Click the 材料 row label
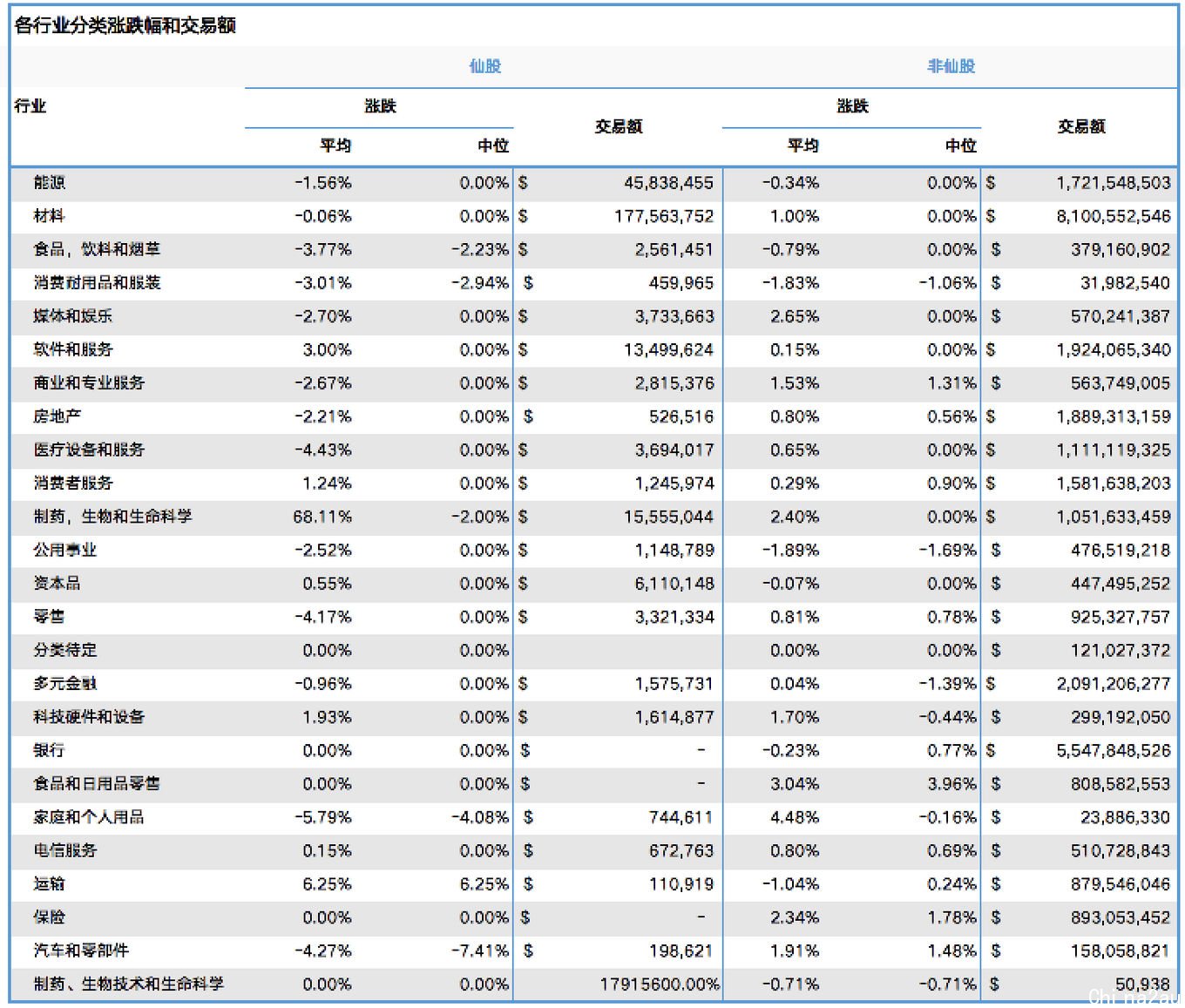Viewport: 1185px width, 1008px height. (x=49, y=216)
